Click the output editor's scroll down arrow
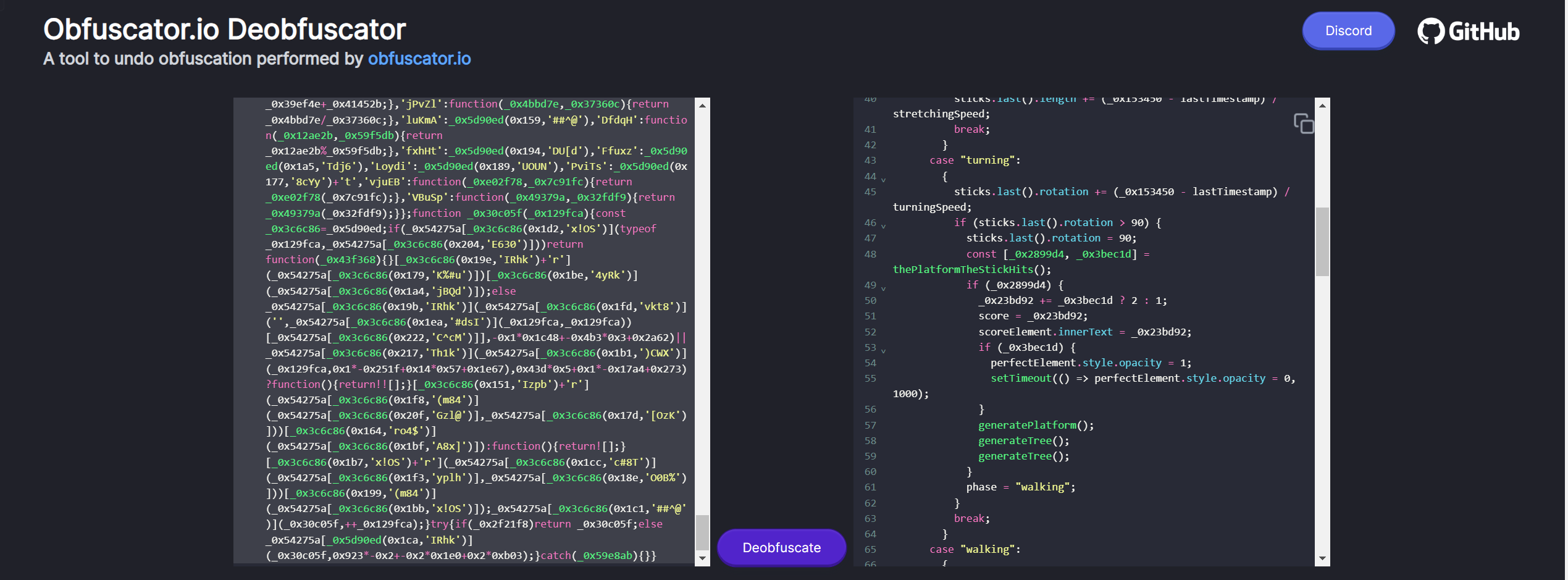Image resolution: width=1568 pixels, height=580 pixels. coord(1322,558)
